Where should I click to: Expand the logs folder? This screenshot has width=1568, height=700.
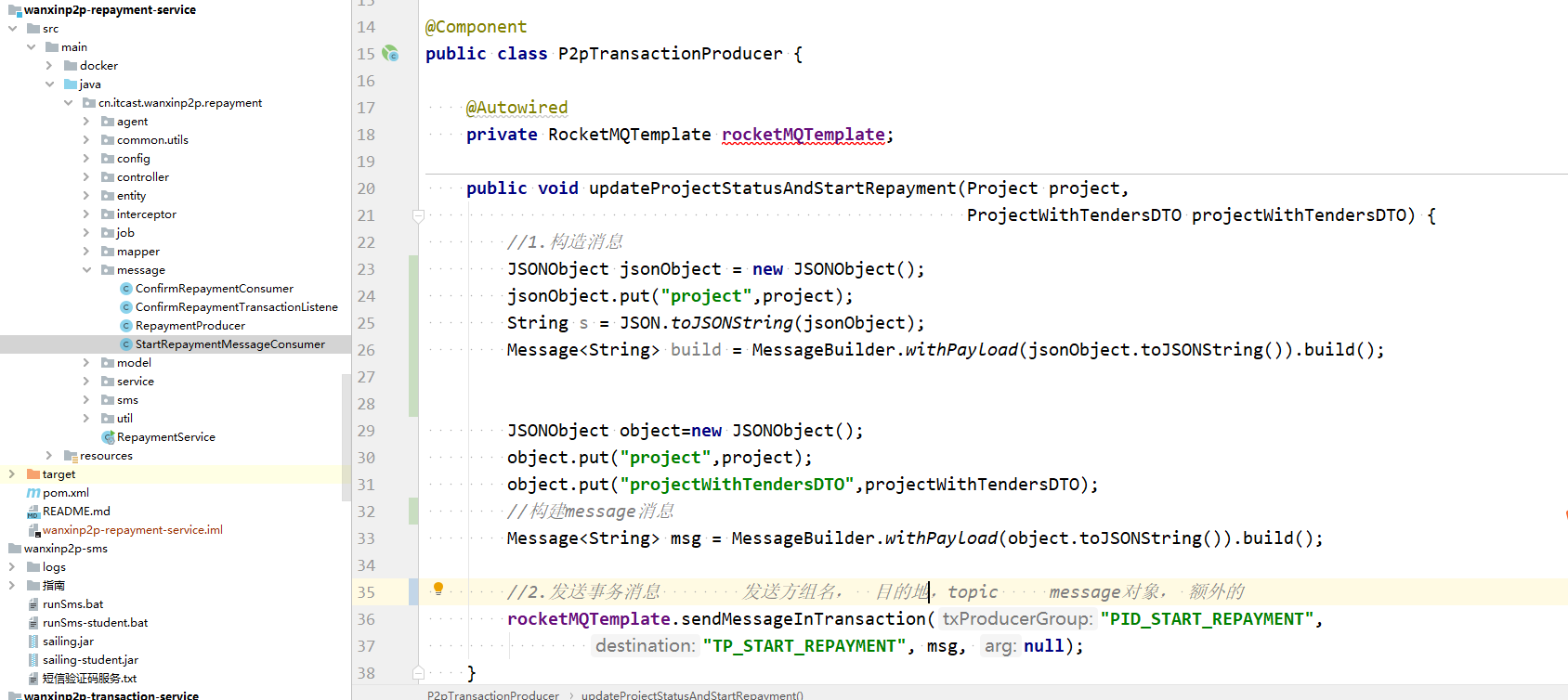pyautogui.click(x=12, y=567)
